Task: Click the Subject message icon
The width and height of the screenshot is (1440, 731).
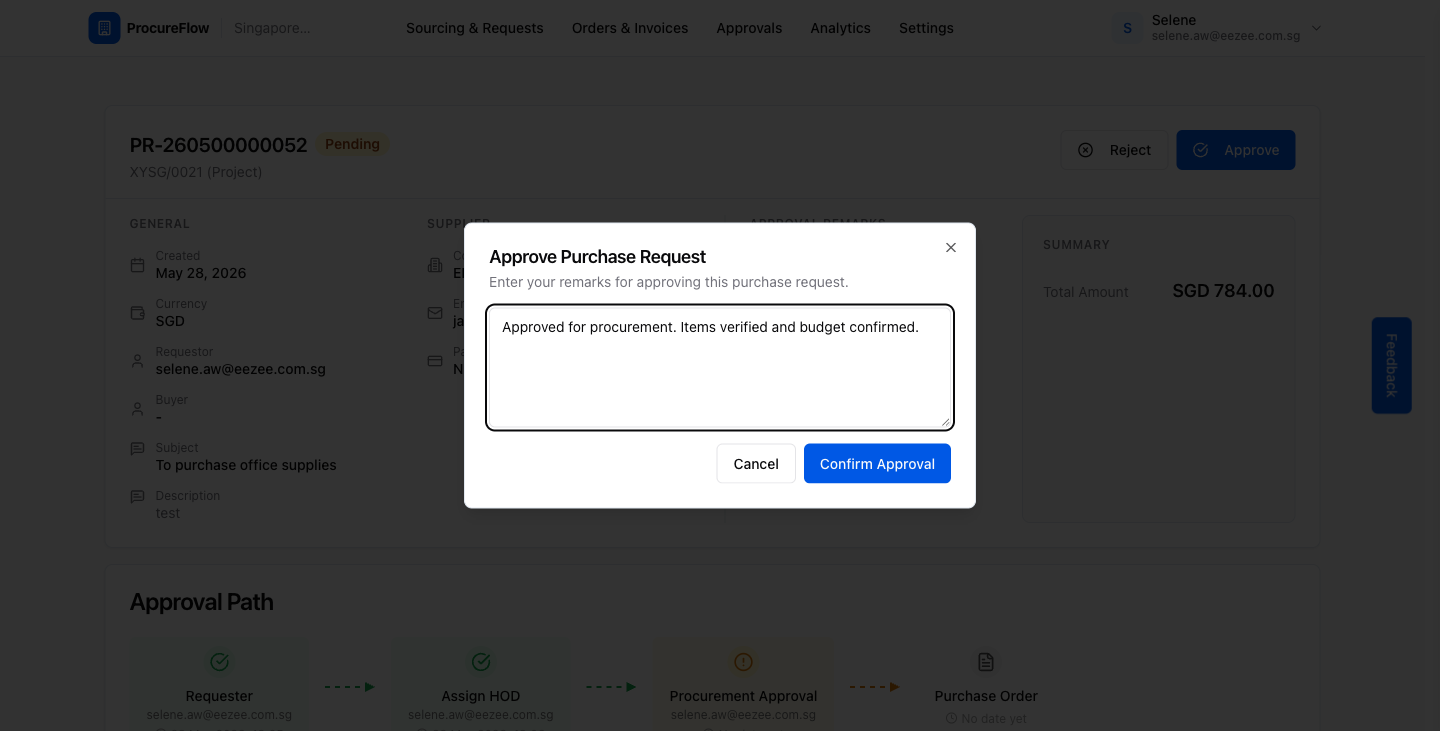Action: coord(138,449)
